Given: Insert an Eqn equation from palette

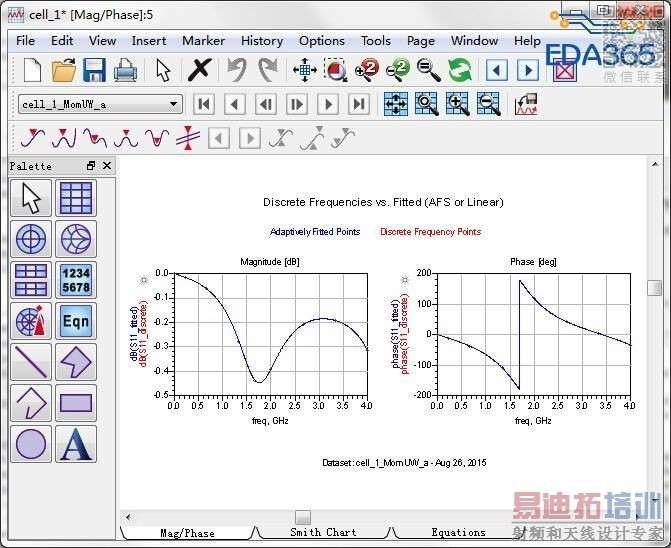Looking at the screenshot, I should tap(76, 321).
